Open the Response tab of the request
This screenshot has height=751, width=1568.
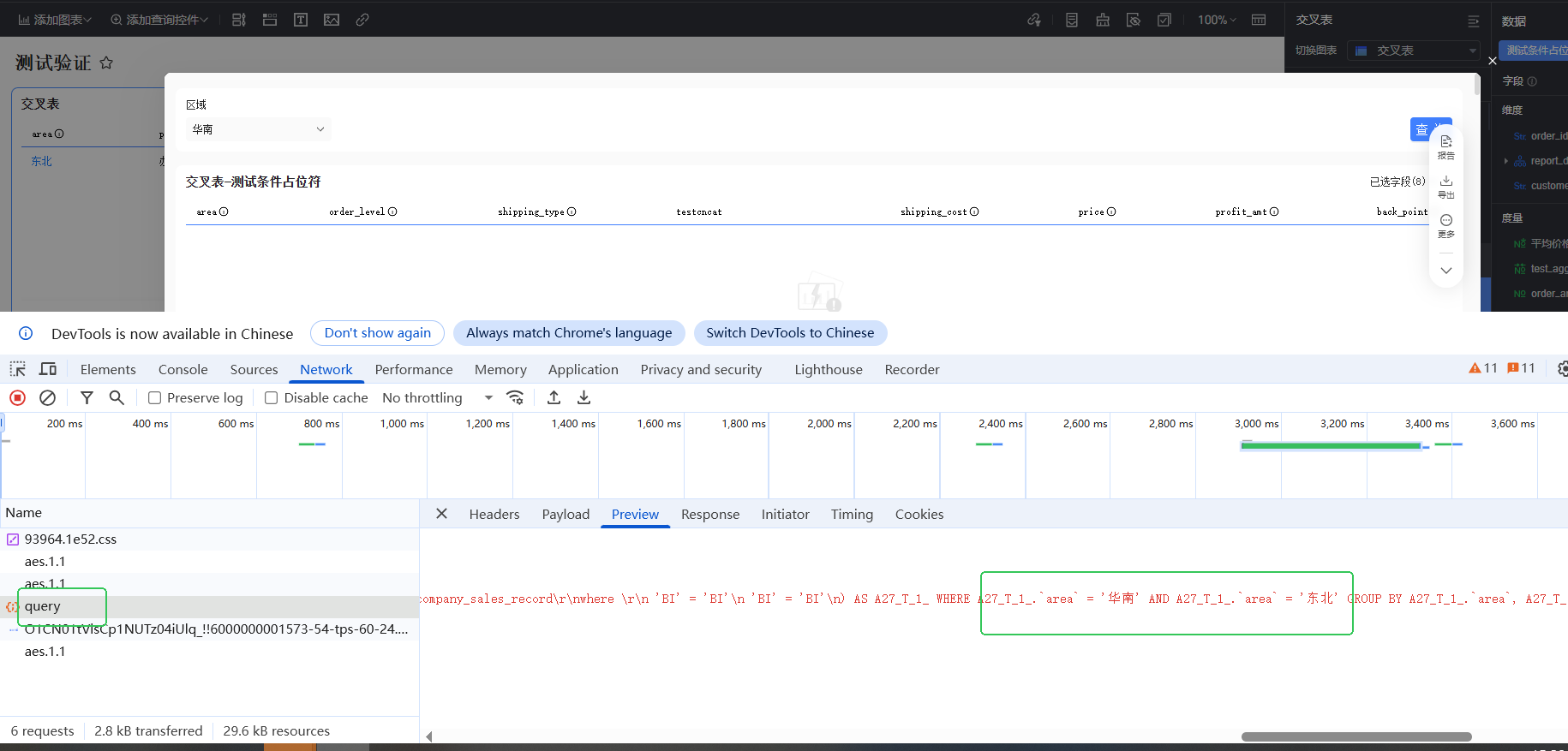click(709, 514)
